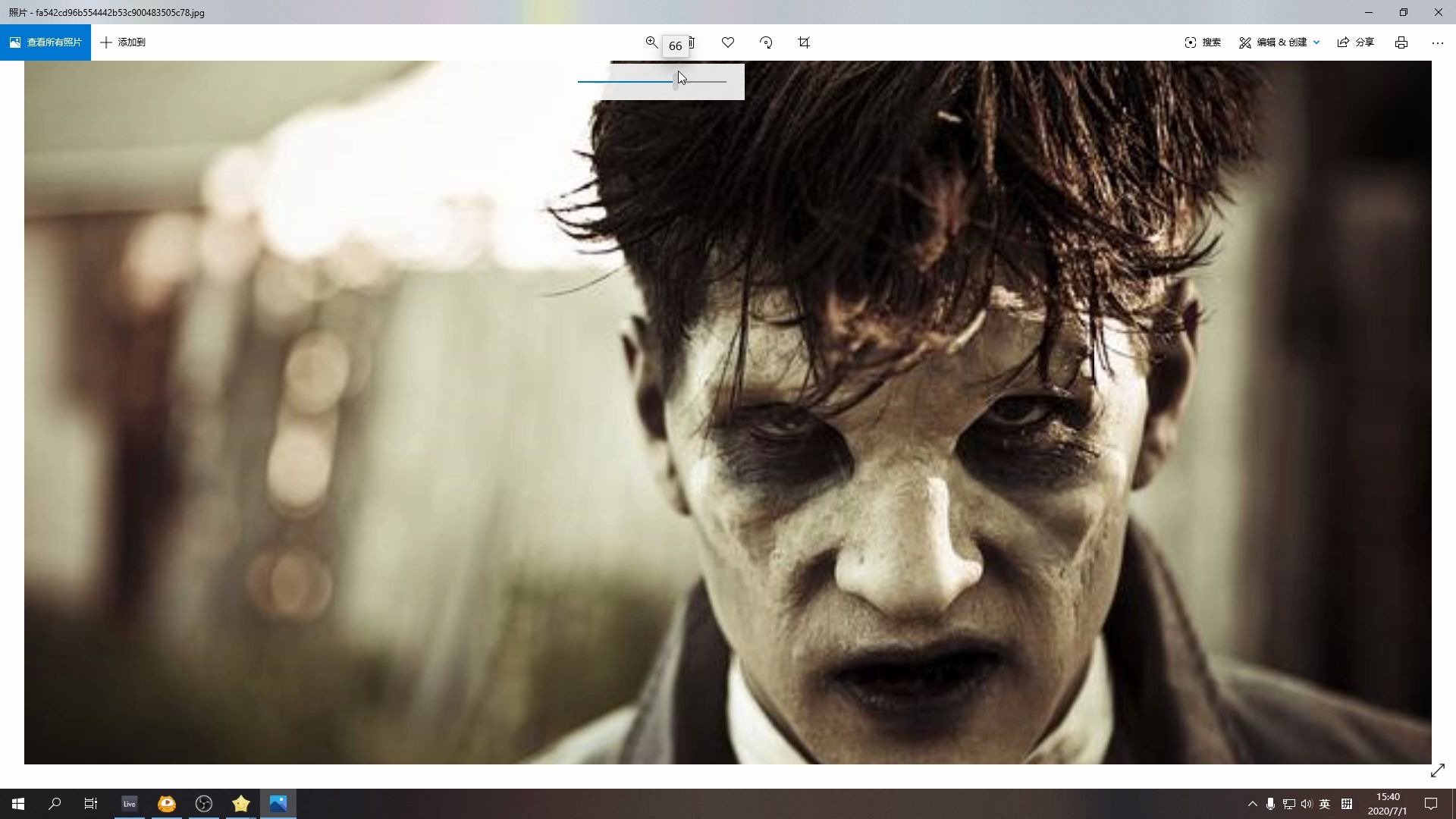1456x819 pixels.
Task: Toggle the taskbar microphone icon
Action: pos(1270,804)
